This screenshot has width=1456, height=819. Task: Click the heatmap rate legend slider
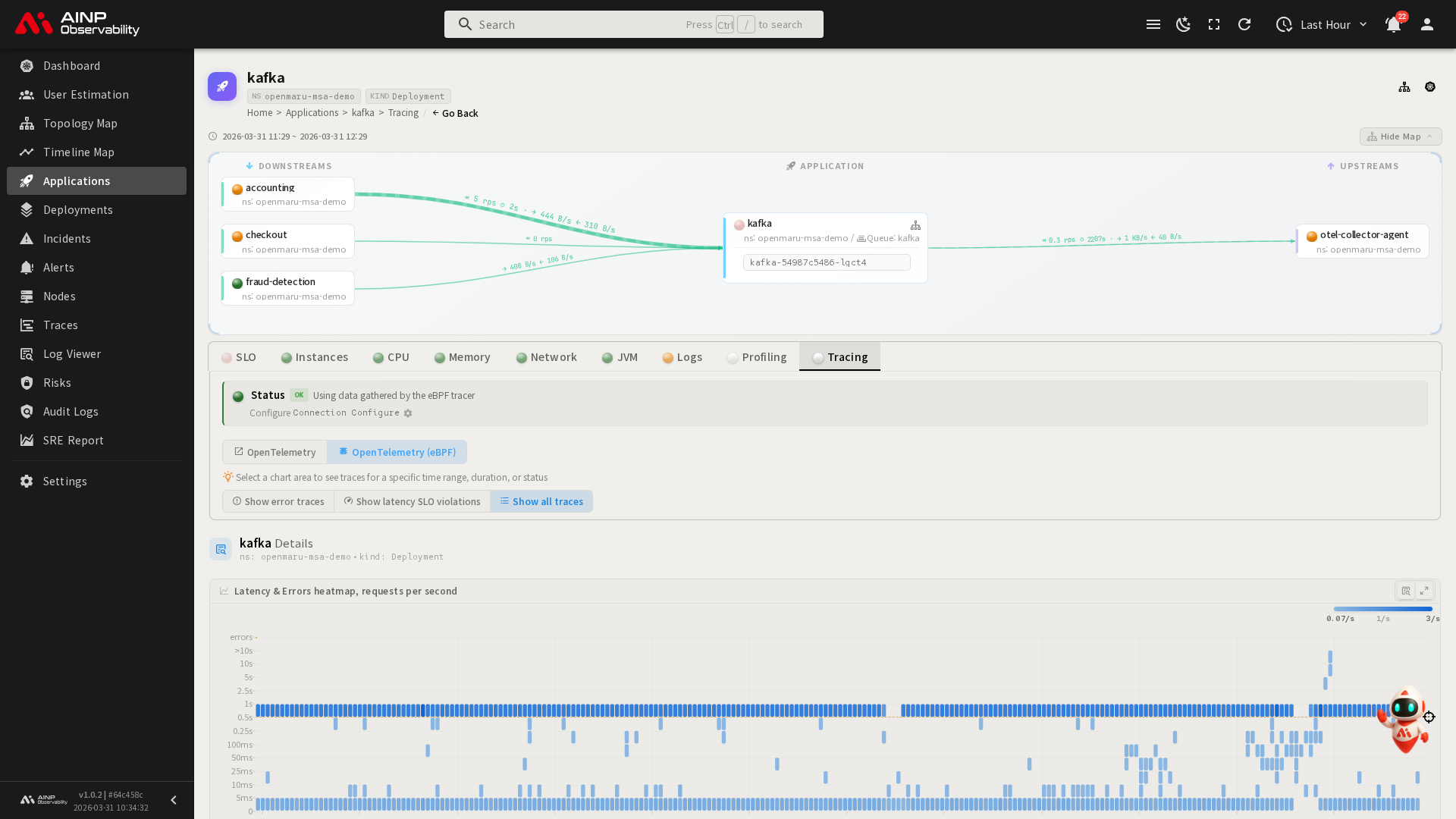coord(1382,609)
